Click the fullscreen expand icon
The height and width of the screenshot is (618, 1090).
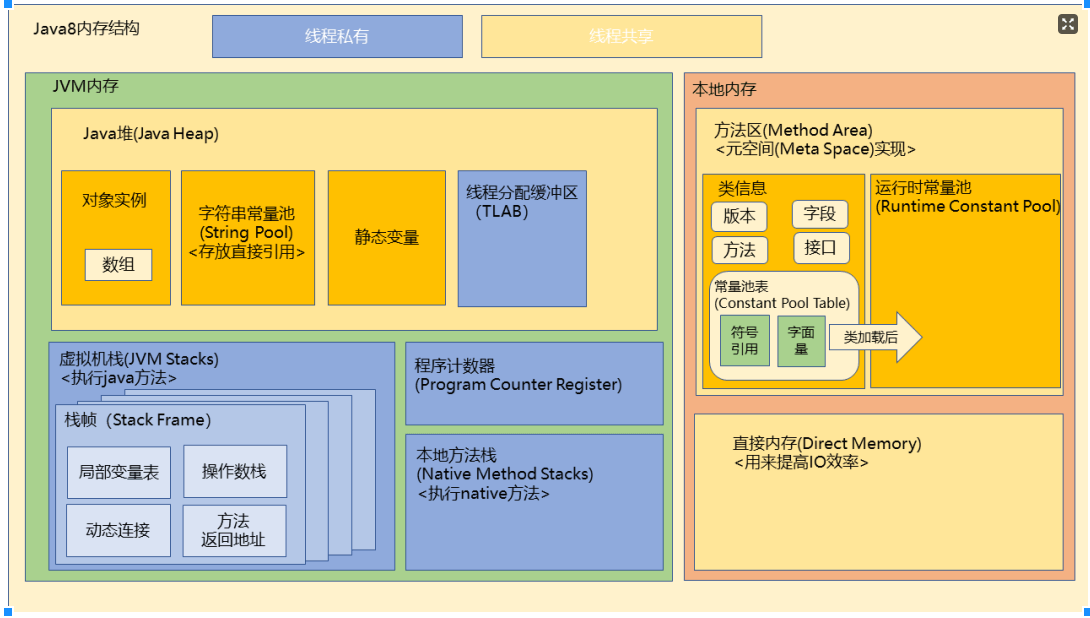click(1067, 24)
